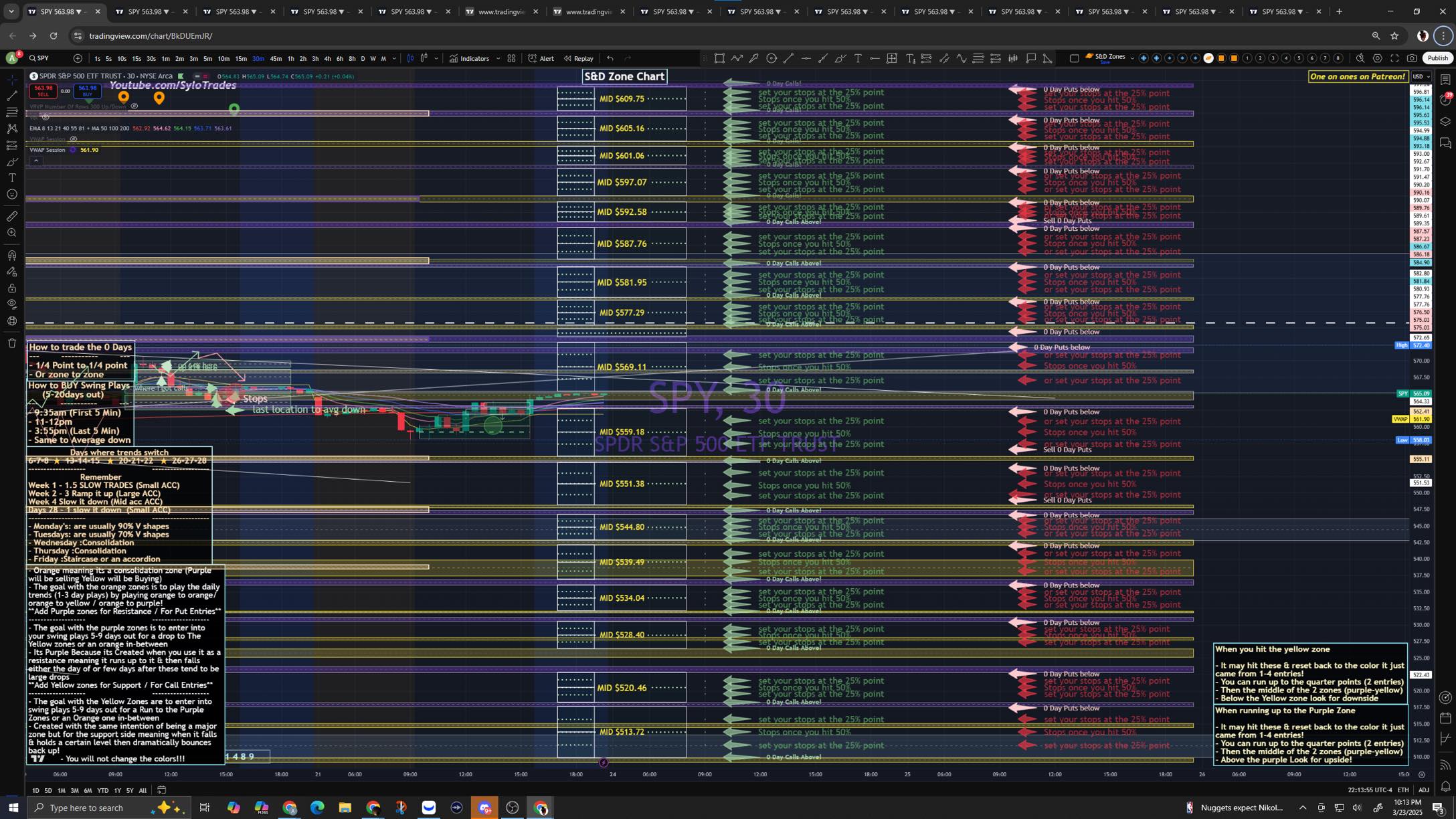Toggle visibility of hidden VWAP Session indicator
Image resolution: width=1456 pixels, height=819 pixels.
(x=74, y=139)
